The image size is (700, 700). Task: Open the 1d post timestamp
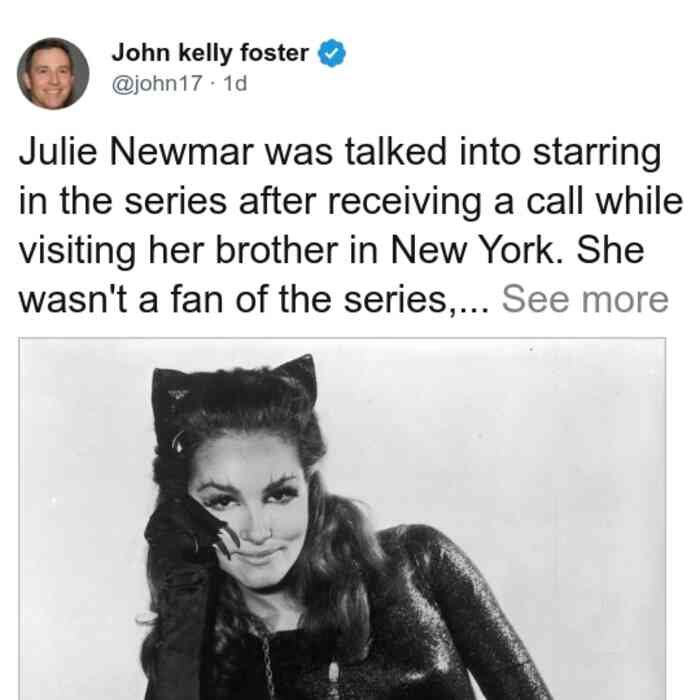coord(235,83)
